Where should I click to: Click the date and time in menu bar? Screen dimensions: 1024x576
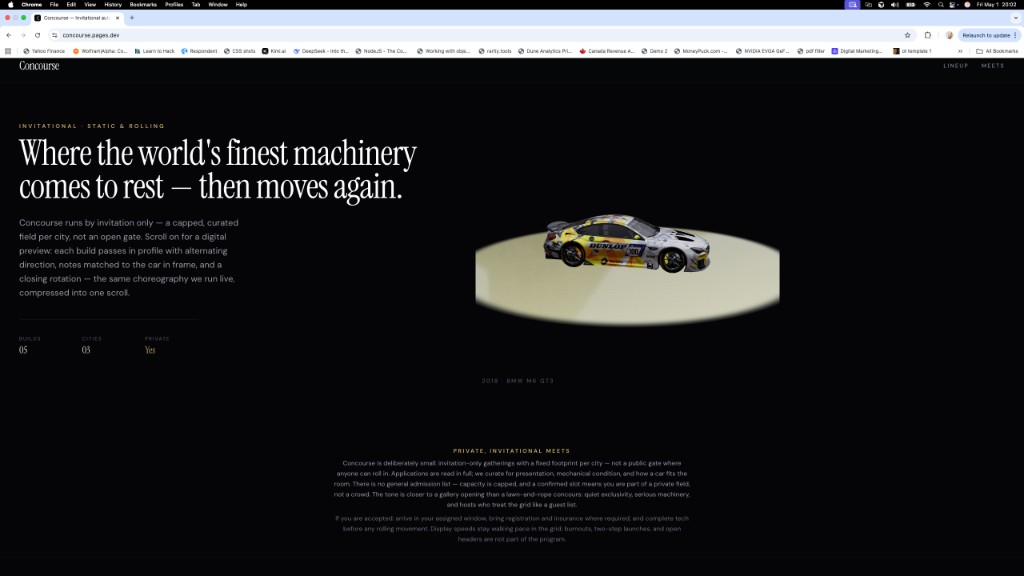pyautogui.click(x=997, y=5)
